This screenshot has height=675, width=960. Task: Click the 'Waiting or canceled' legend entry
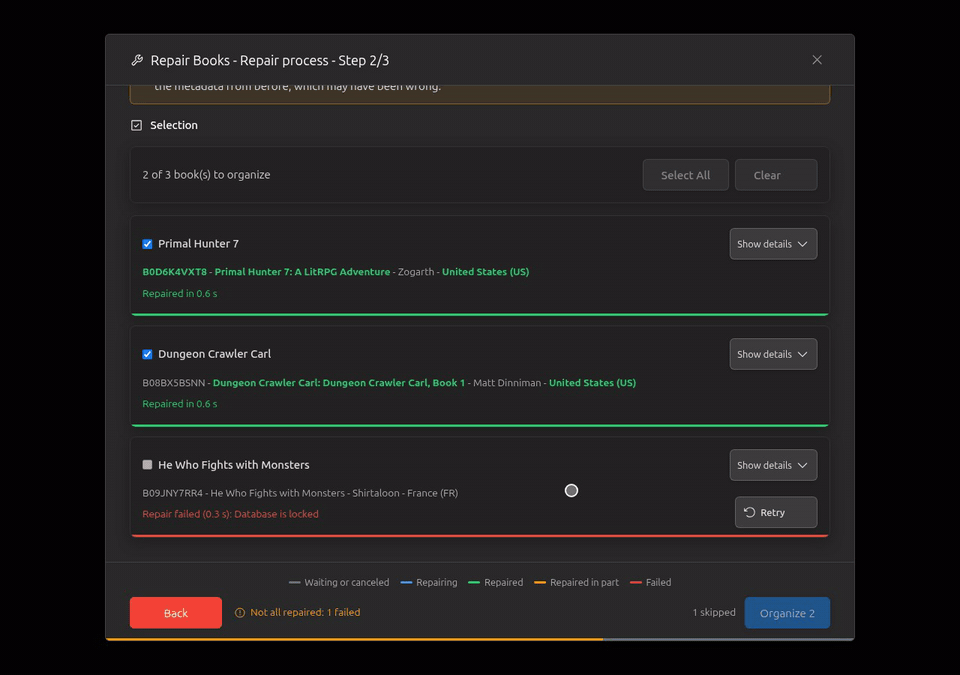[339, 582]
